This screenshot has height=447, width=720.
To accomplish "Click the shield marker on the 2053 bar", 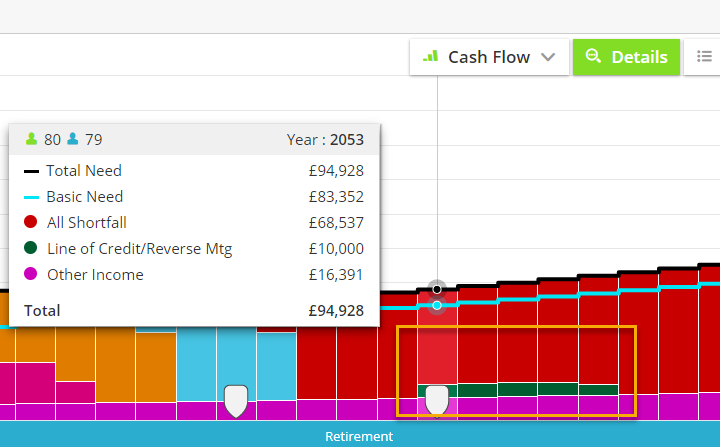I will tap(437, 401).
